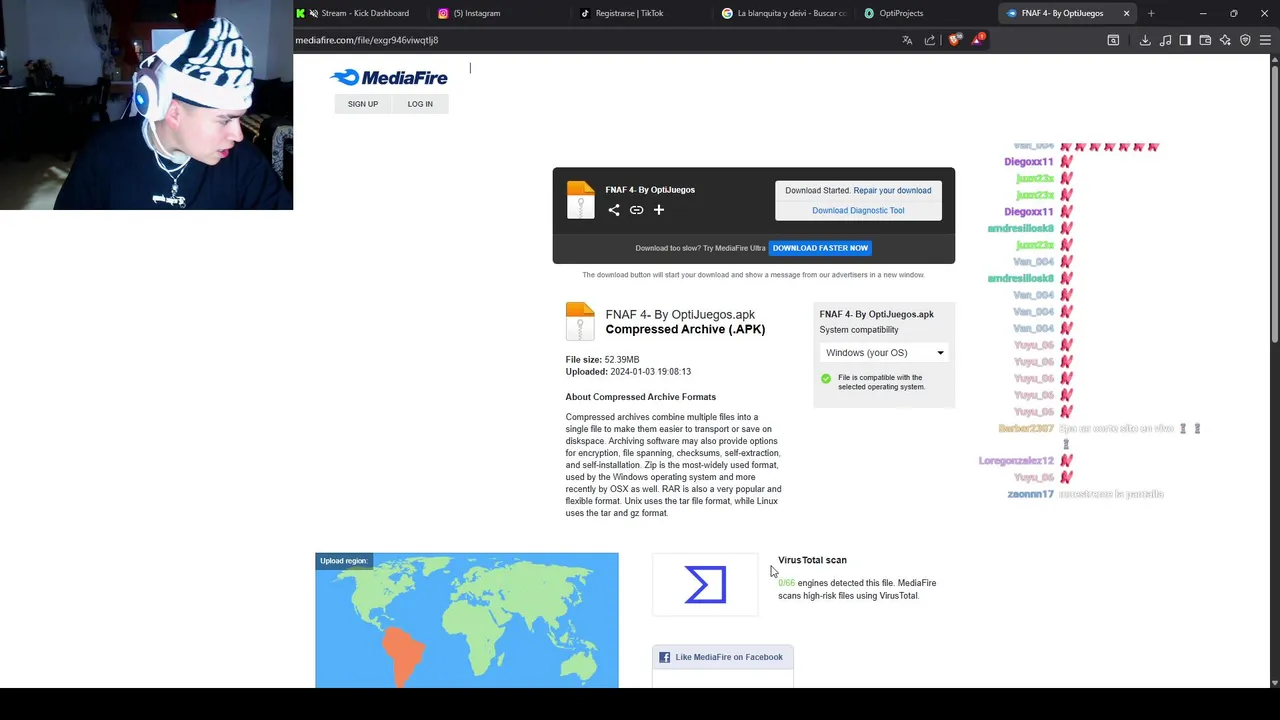This screenshot has width=1280, height=720.
Task: Click 'File is compatible with the selected operating system' text
Action: tap(881, 382)
